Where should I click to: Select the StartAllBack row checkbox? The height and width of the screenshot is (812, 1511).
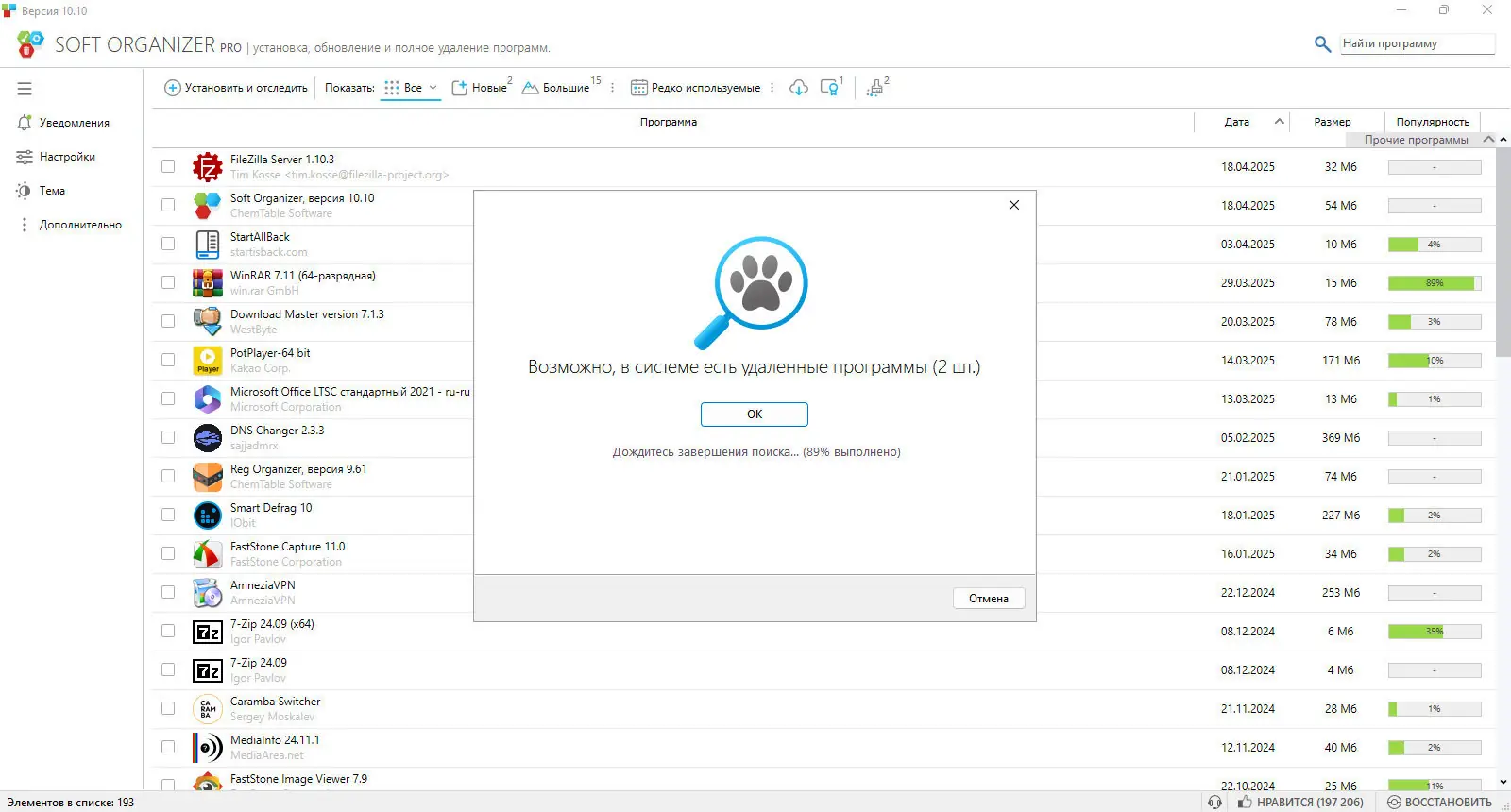[x=168, y=245]
